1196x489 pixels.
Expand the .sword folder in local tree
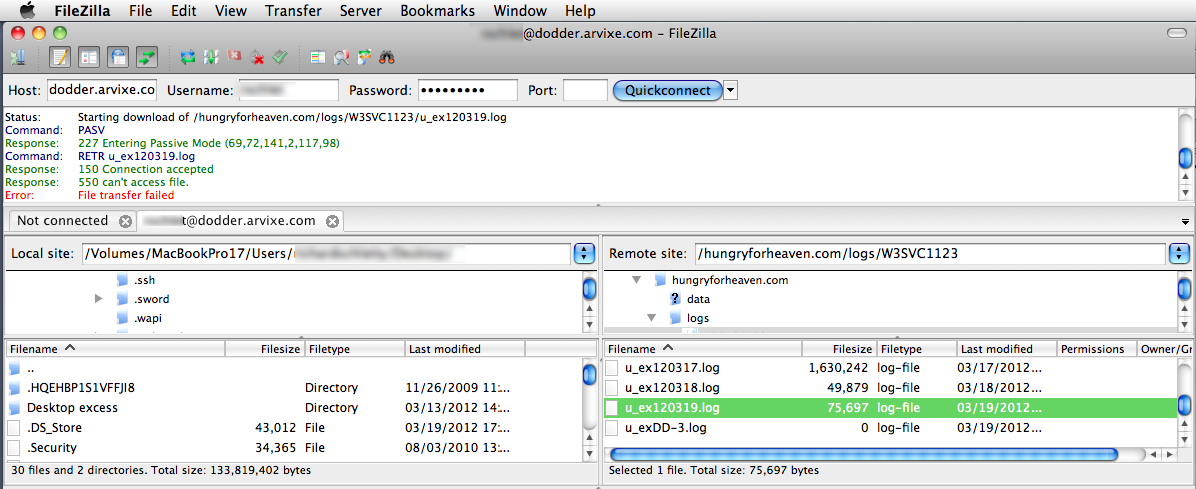(98, 299)
